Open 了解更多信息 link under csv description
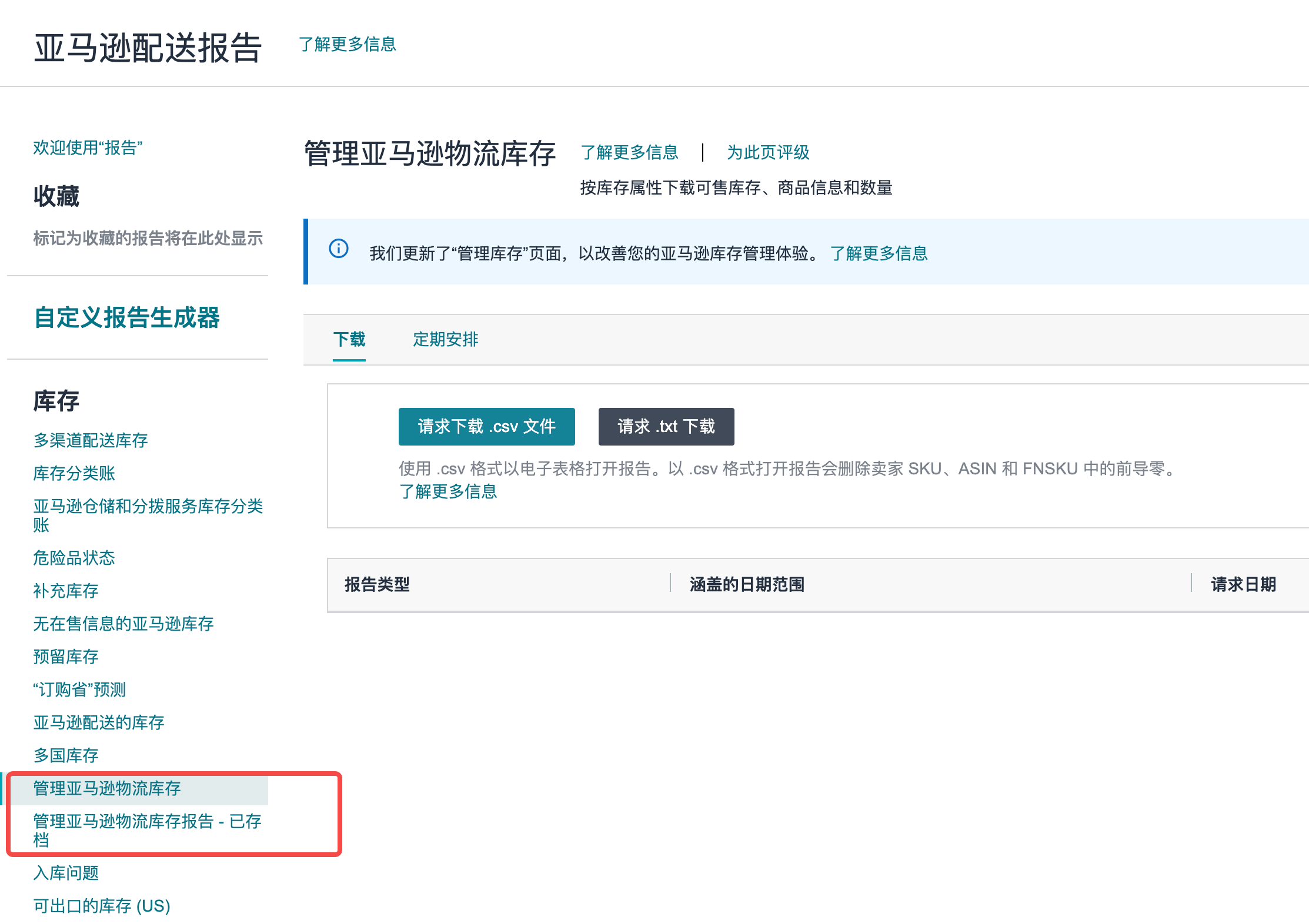 (448, 491)
